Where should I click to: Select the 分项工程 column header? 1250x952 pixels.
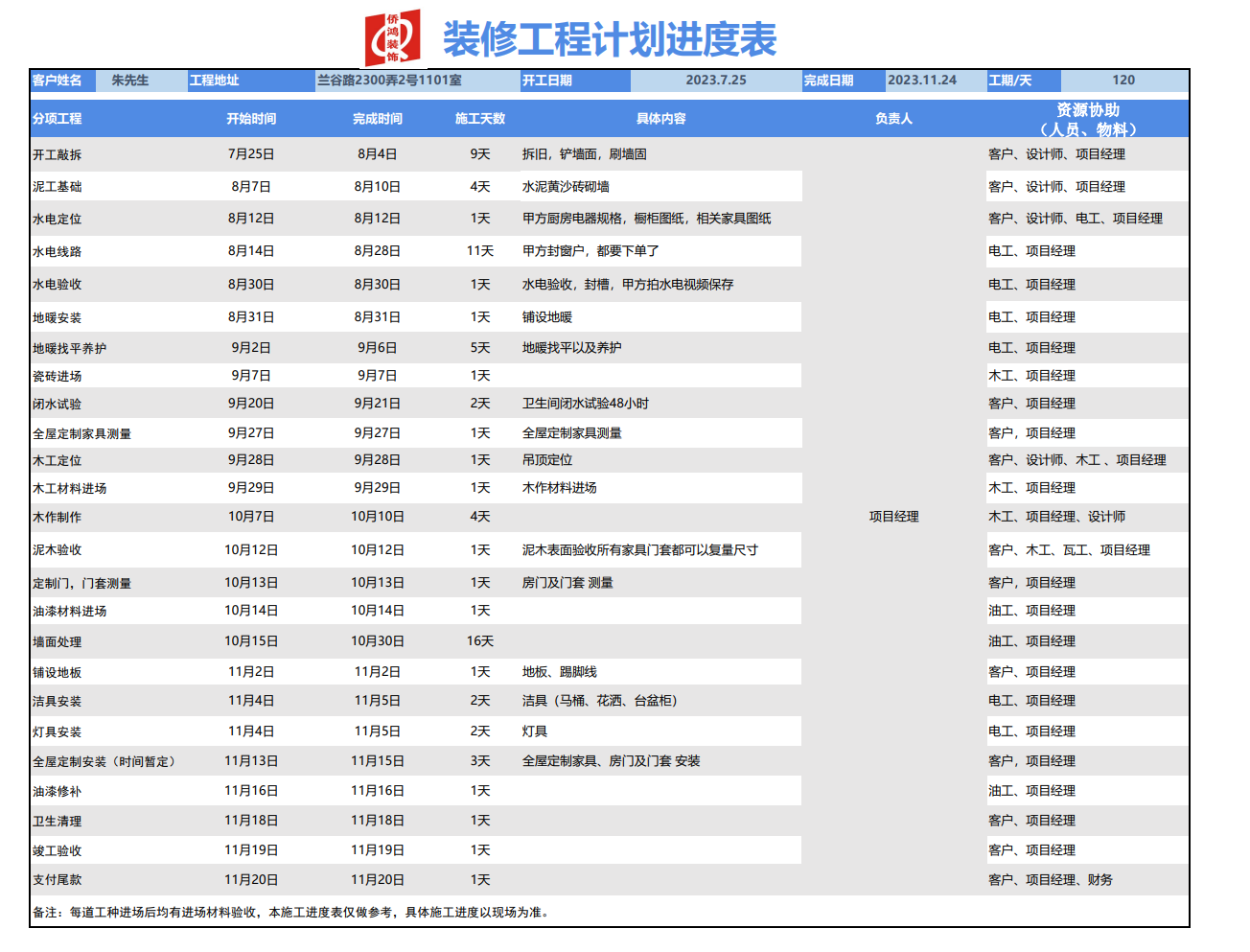click(x=58, y=119)
